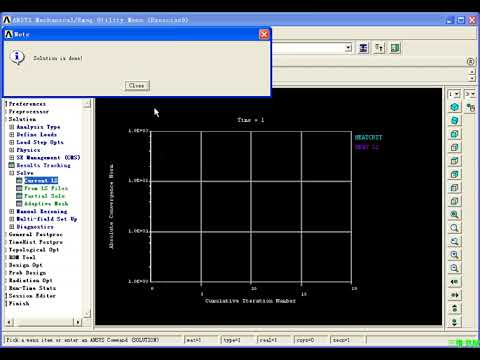Open Preprocessor in the Main Menu
Image resolution: width=480 pixels, height=360 pixels.
point(29,112)
